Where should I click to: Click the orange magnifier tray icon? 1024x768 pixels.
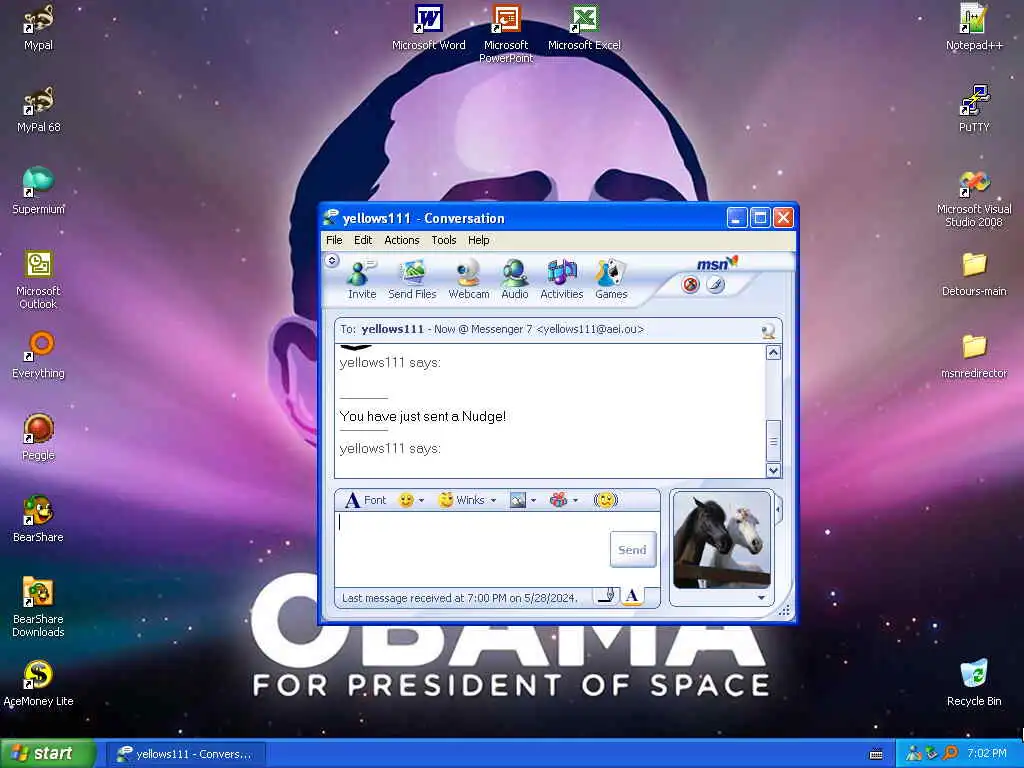coord(951,754)
